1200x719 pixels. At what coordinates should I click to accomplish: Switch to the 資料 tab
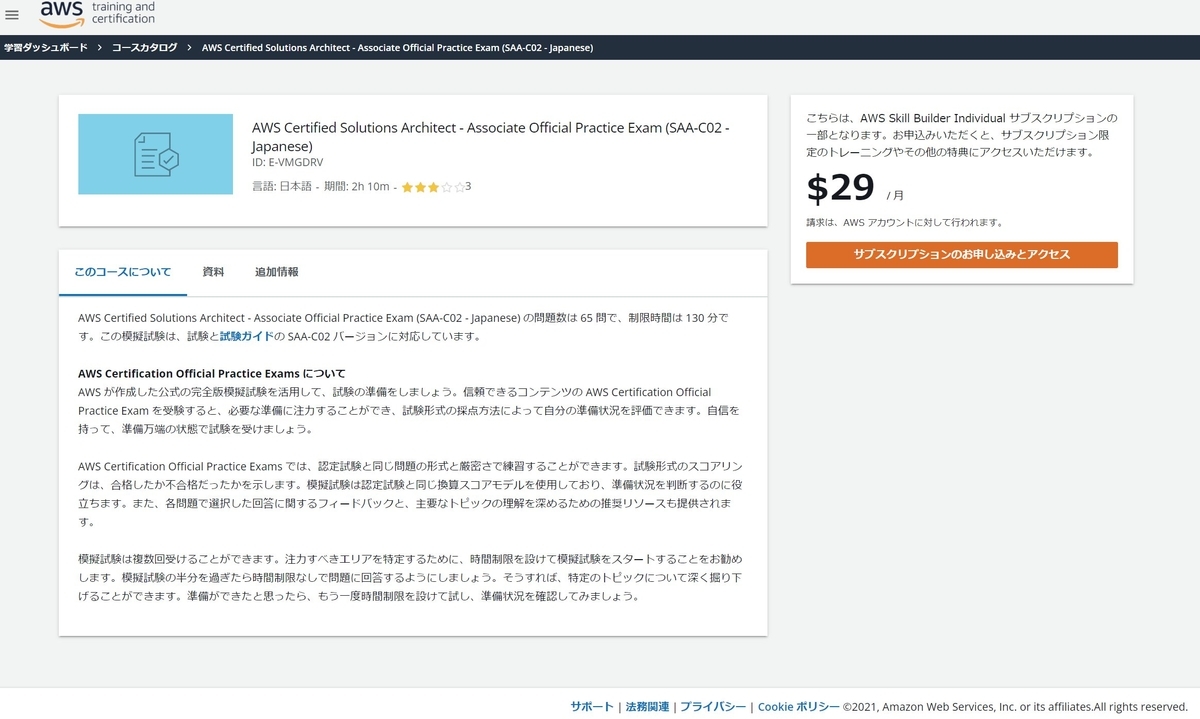pos(213,272)
